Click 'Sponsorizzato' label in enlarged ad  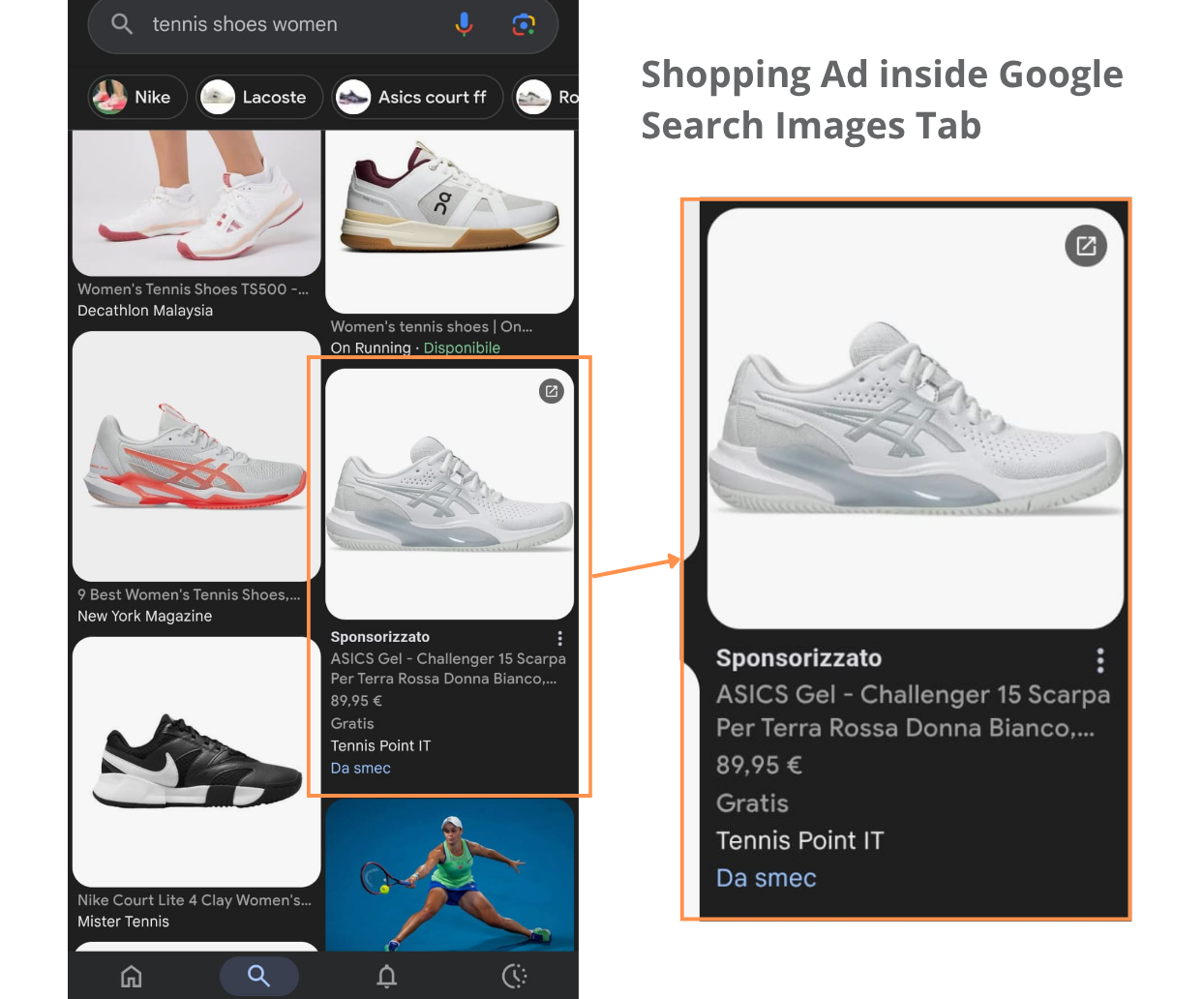coord(798,658)
